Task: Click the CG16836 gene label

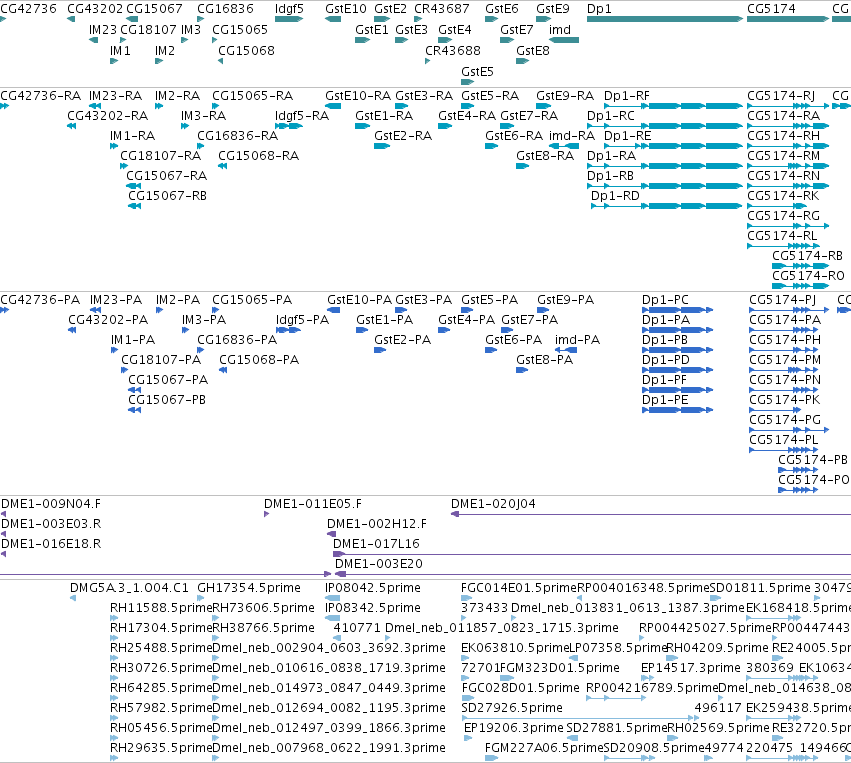Action: click(x=225, y=9)
